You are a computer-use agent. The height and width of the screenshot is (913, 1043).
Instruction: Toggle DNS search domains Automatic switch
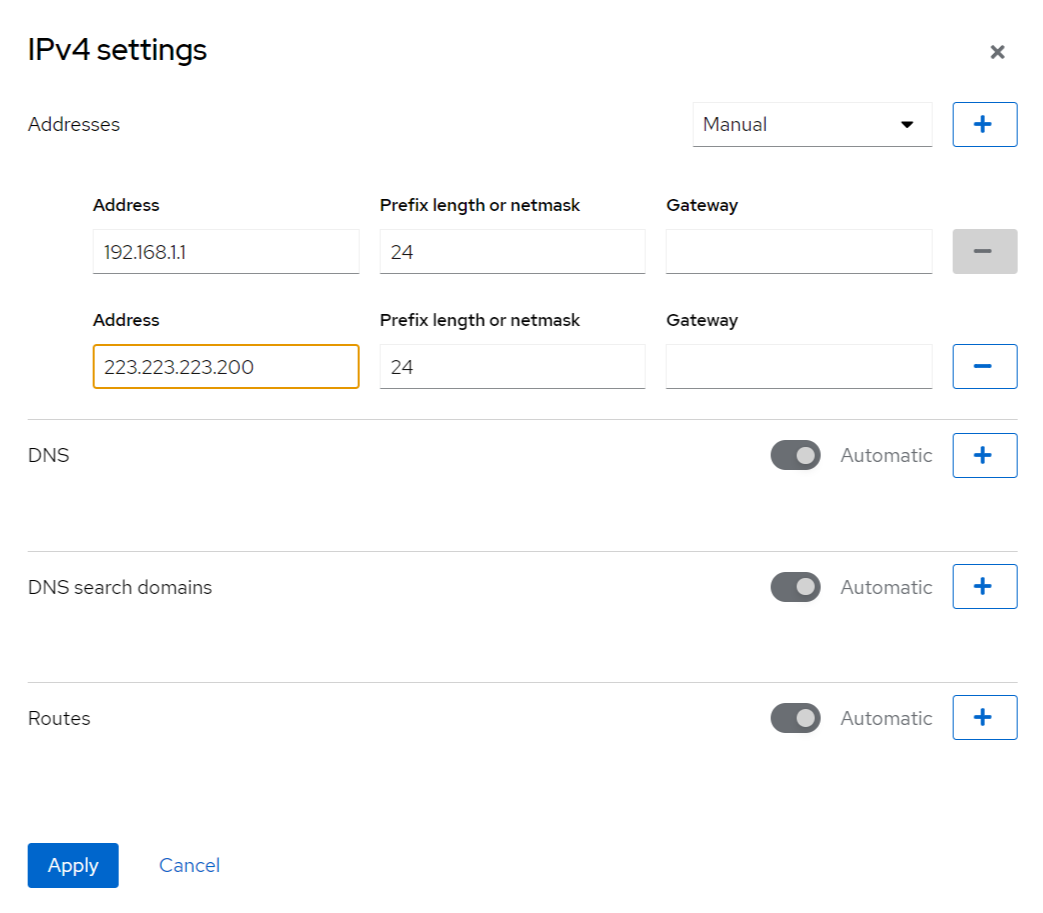pyautogui.click(x=795, y=587)
